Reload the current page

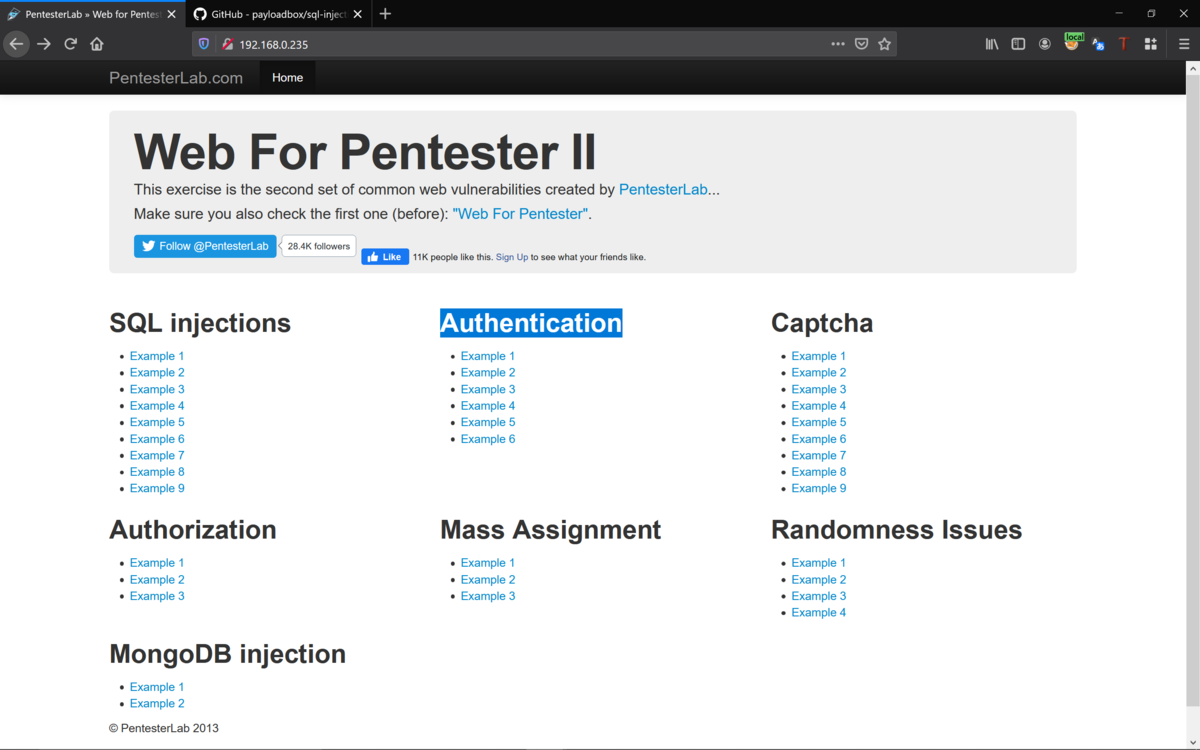tap(71, 44)
